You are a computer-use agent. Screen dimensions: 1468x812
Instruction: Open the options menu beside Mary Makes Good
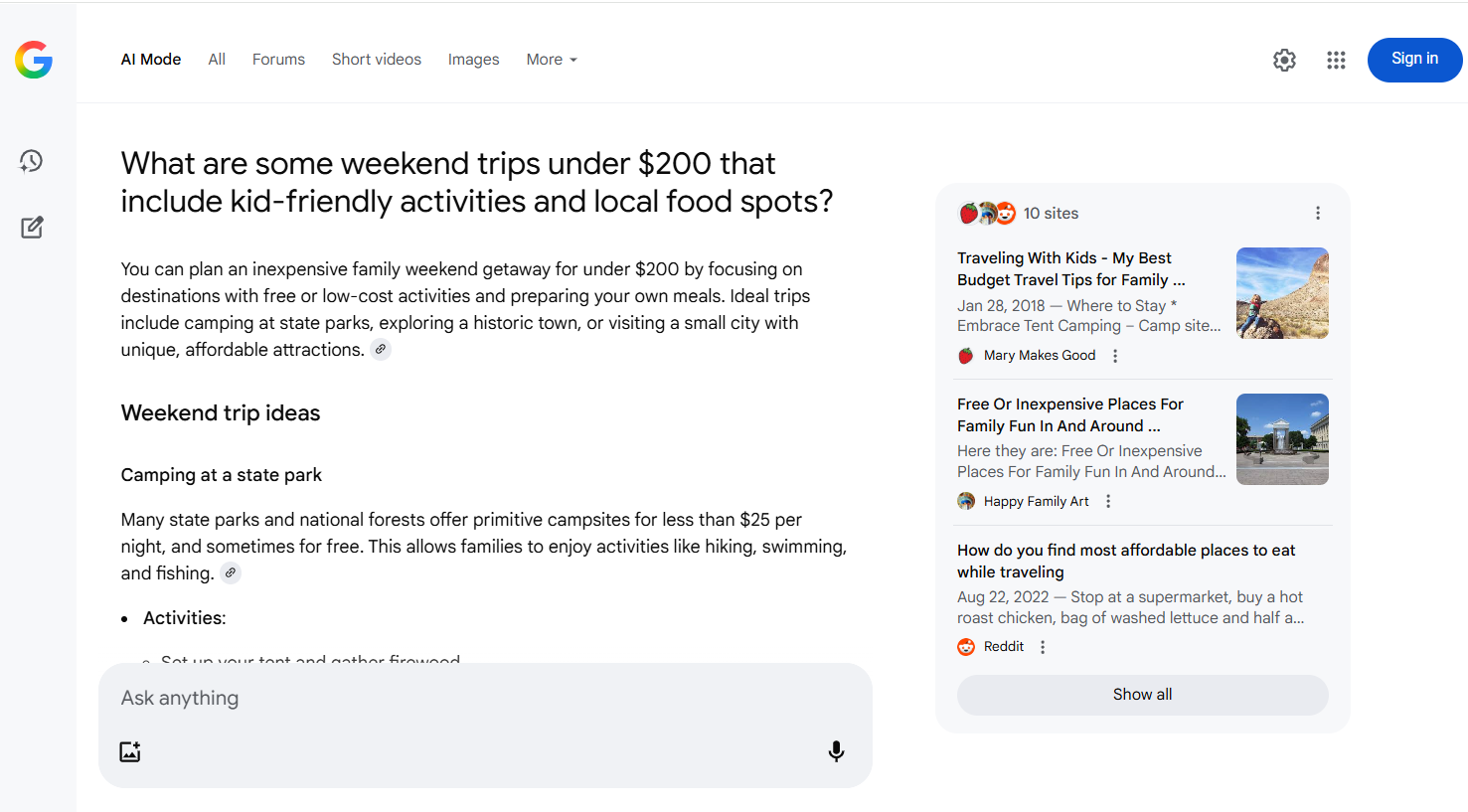1115,356
